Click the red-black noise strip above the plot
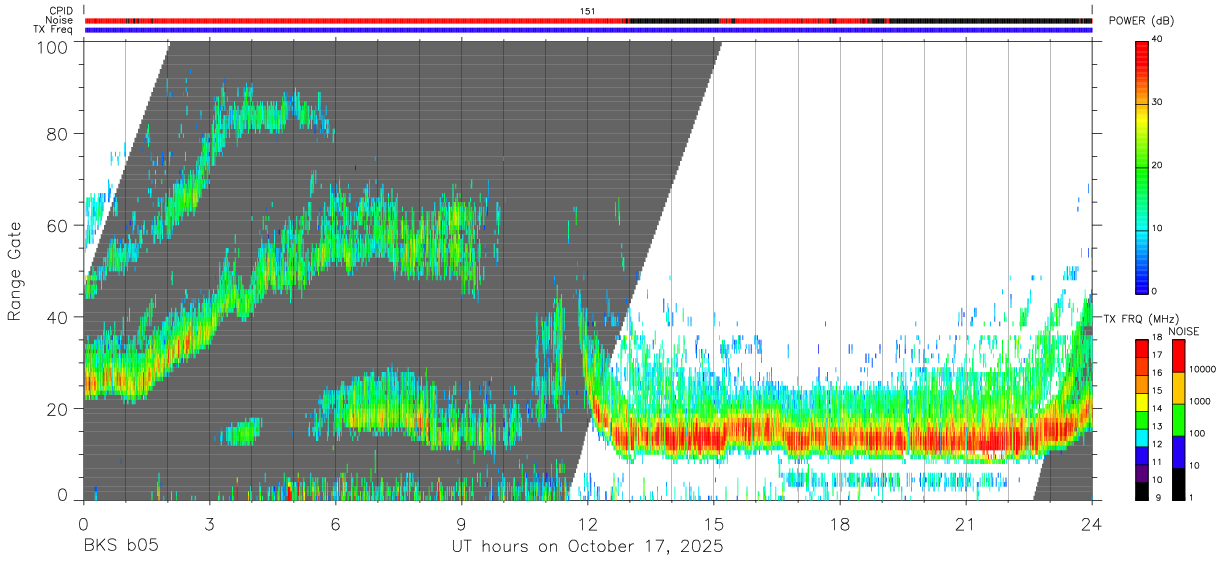Viewport: 1228px width, 567px height. pos(589,20)
